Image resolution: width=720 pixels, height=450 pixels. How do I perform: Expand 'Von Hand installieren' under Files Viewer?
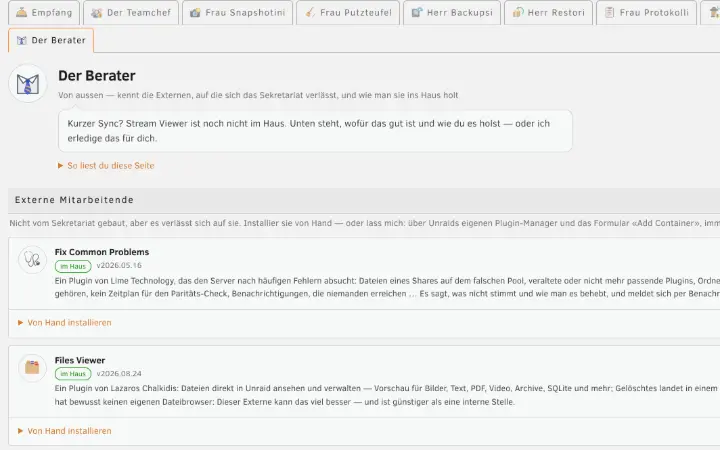tap(65, 431)
